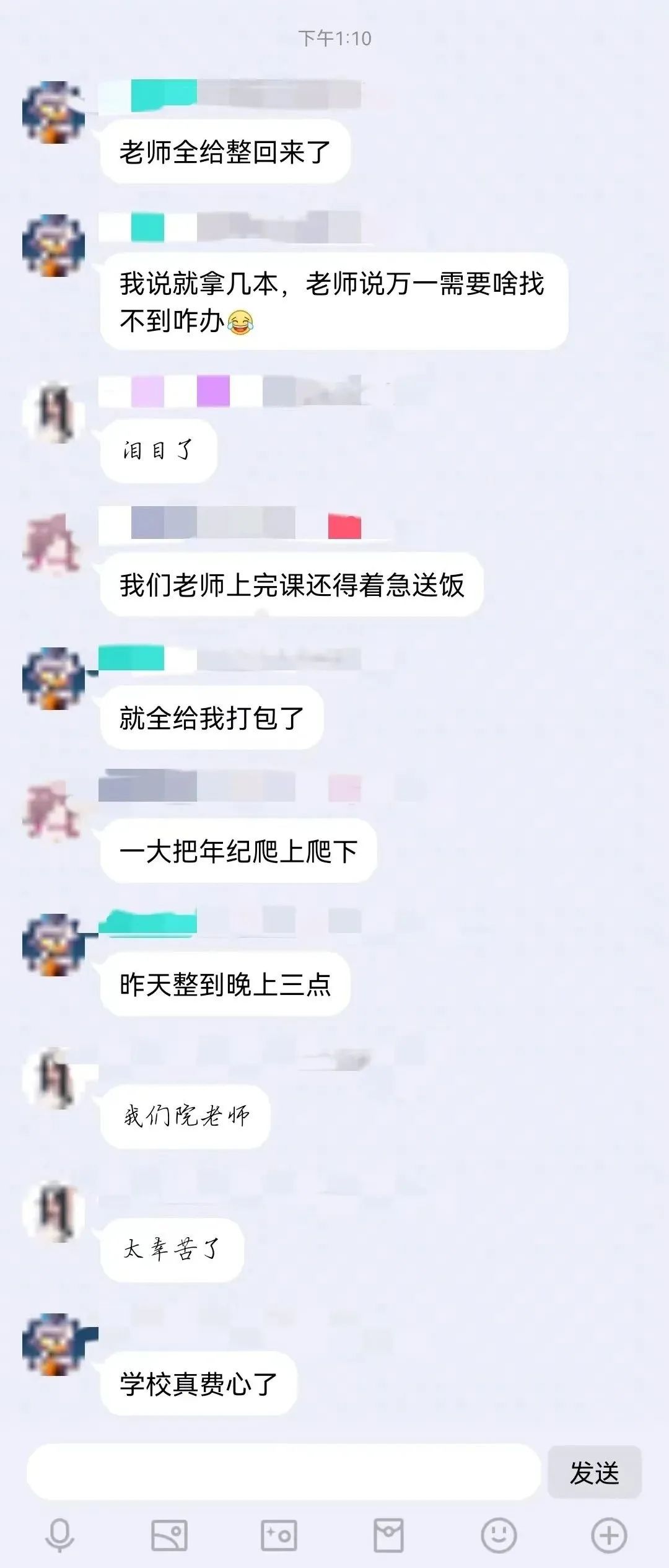
Task: Select the 太辛苦了 handwritten message bubble
Action: (172, 1250)
